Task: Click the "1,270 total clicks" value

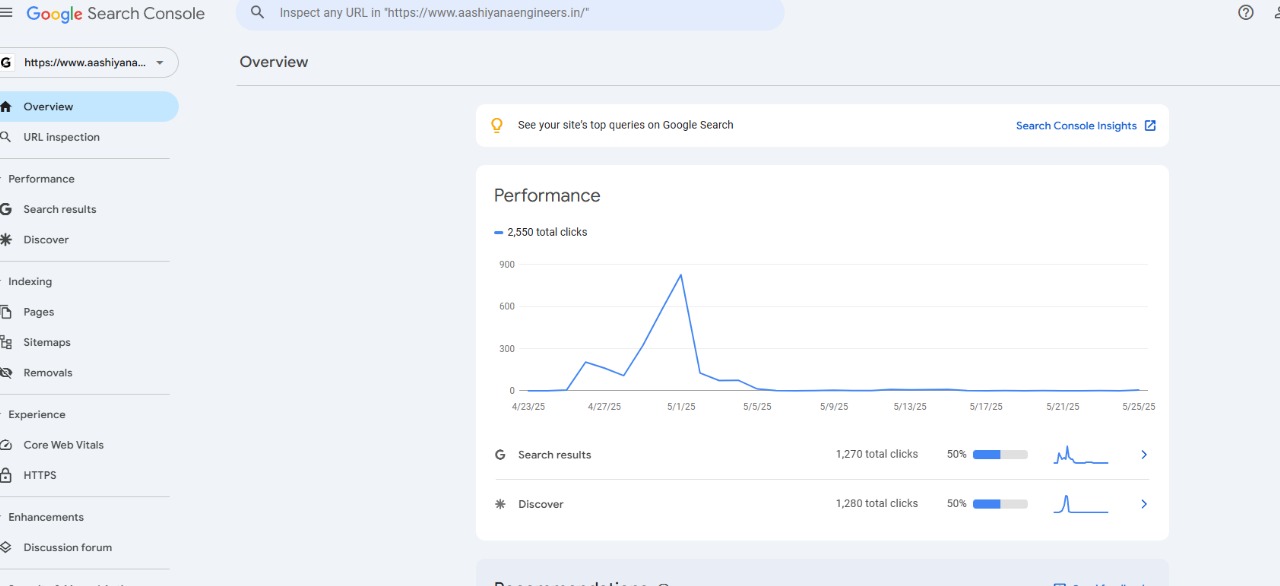Action: (x=877, y=454)
